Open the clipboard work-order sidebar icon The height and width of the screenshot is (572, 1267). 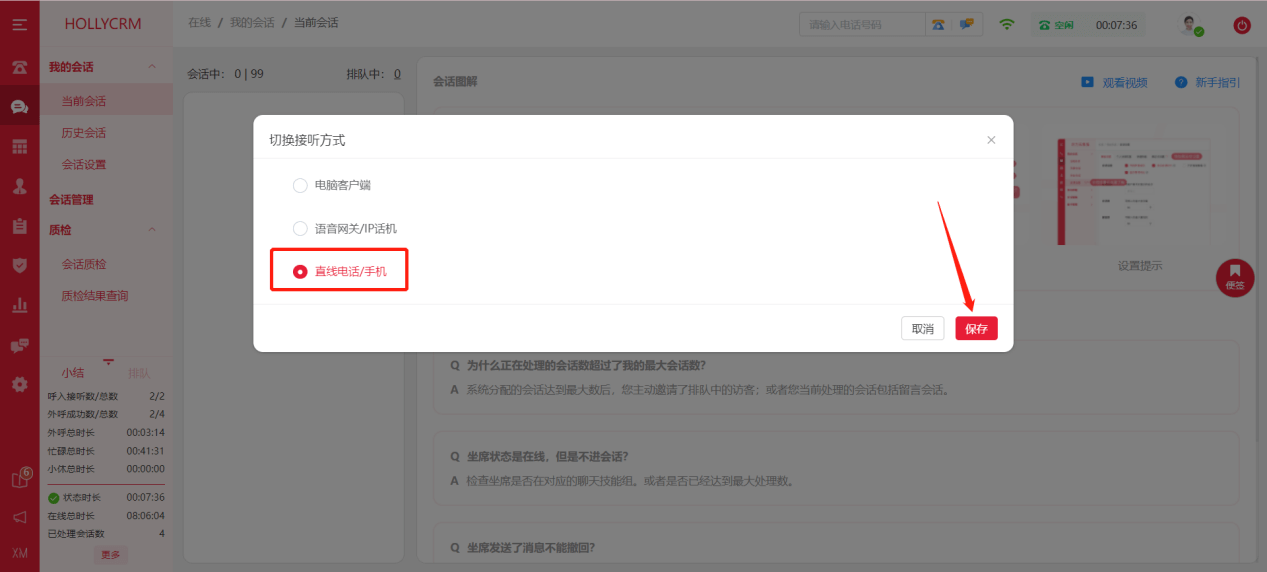pyautogui.click(x=19, y=226)
